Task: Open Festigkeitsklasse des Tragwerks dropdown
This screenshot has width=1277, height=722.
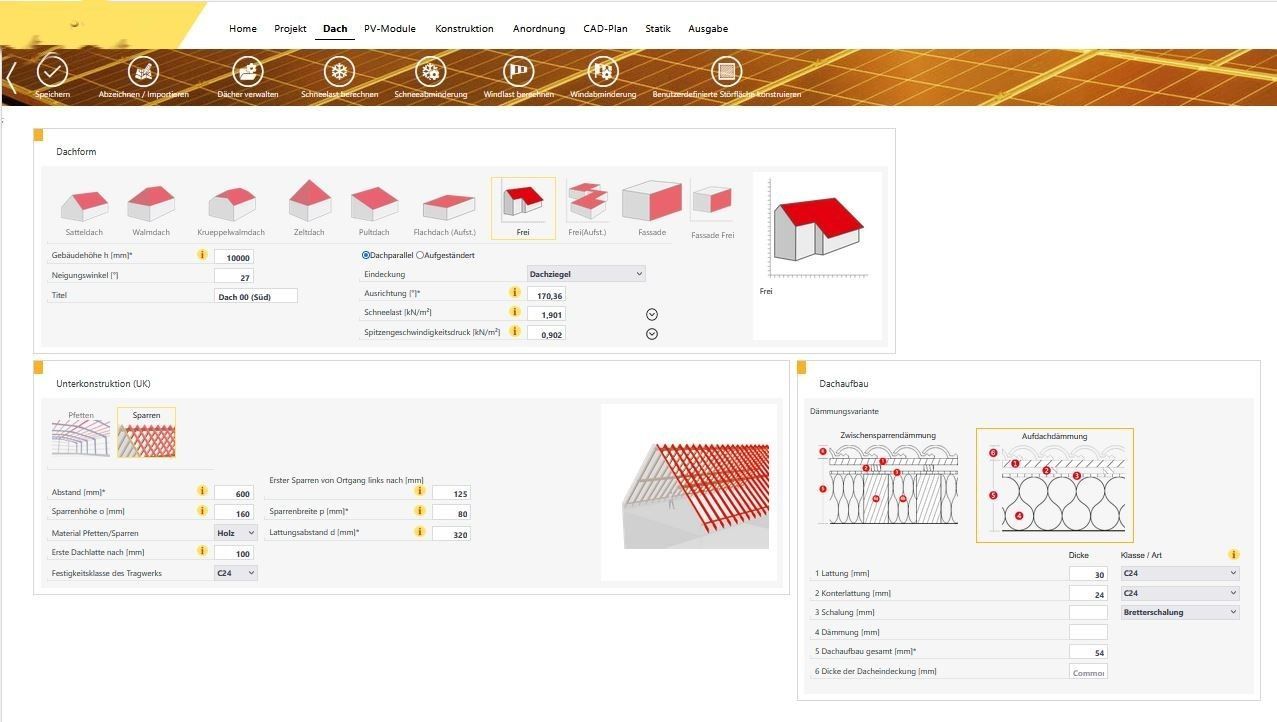Action: [x=236, y=573]
